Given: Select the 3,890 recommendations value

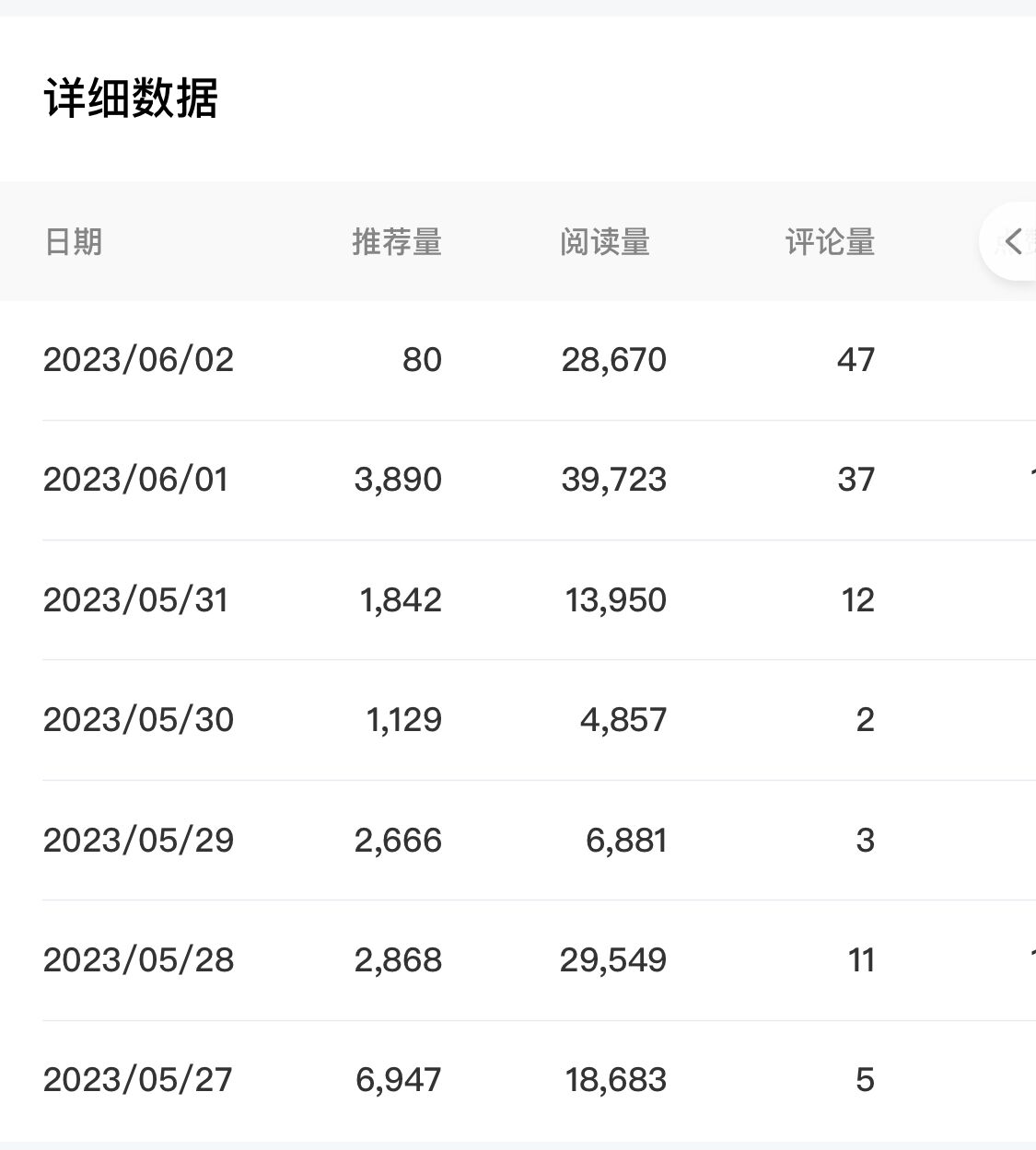Looking at the screenshot, I should click(397, 480).
